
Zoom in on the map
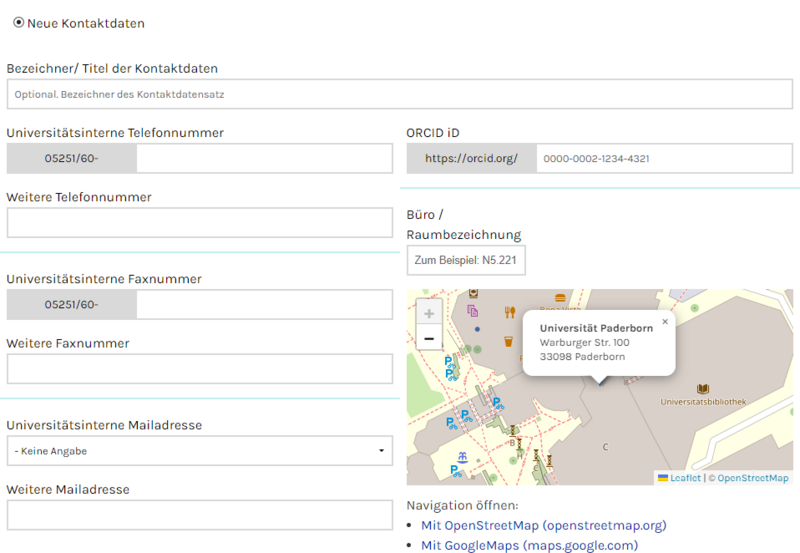pos(429,314)
